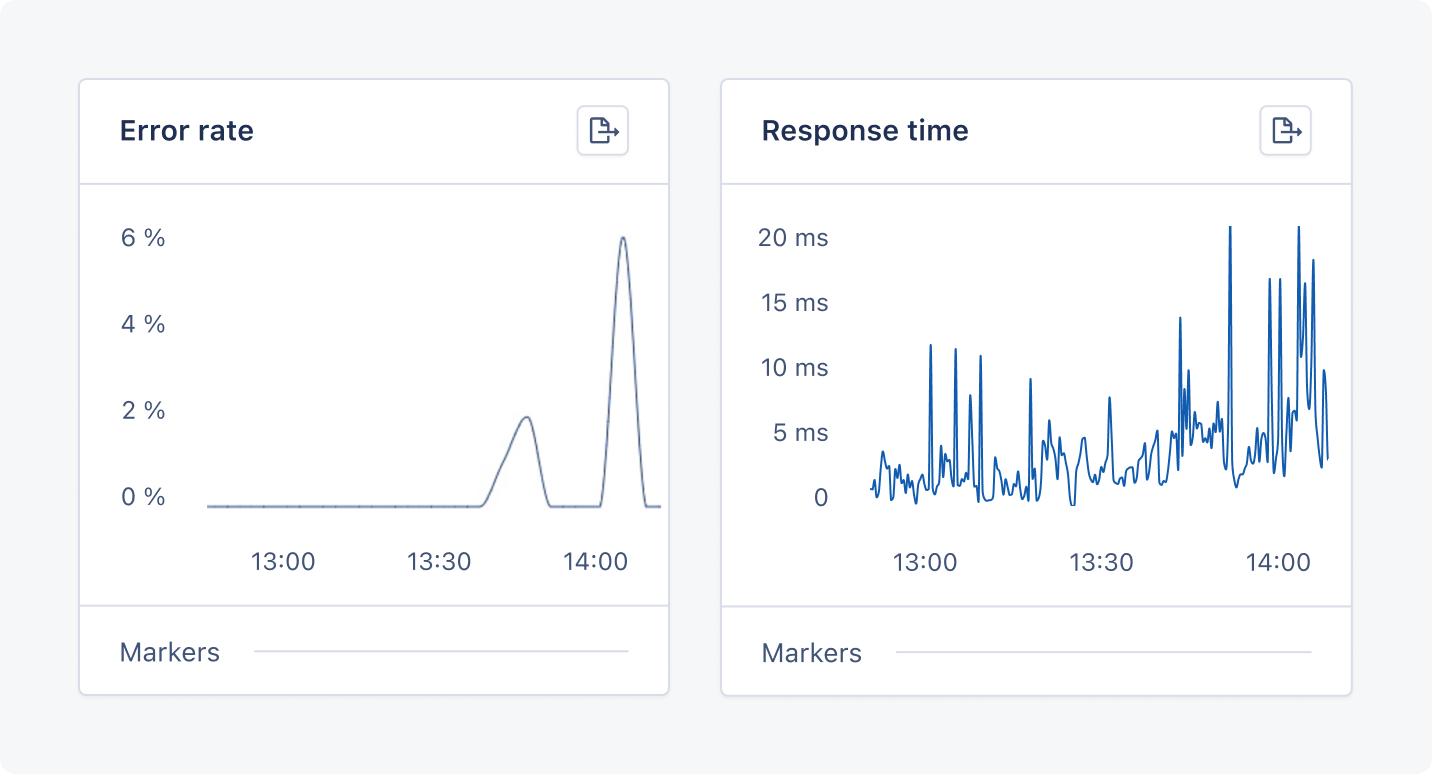Click the 14:00 tick on Response time chart
The image size is (1432, 774).
1277,562
